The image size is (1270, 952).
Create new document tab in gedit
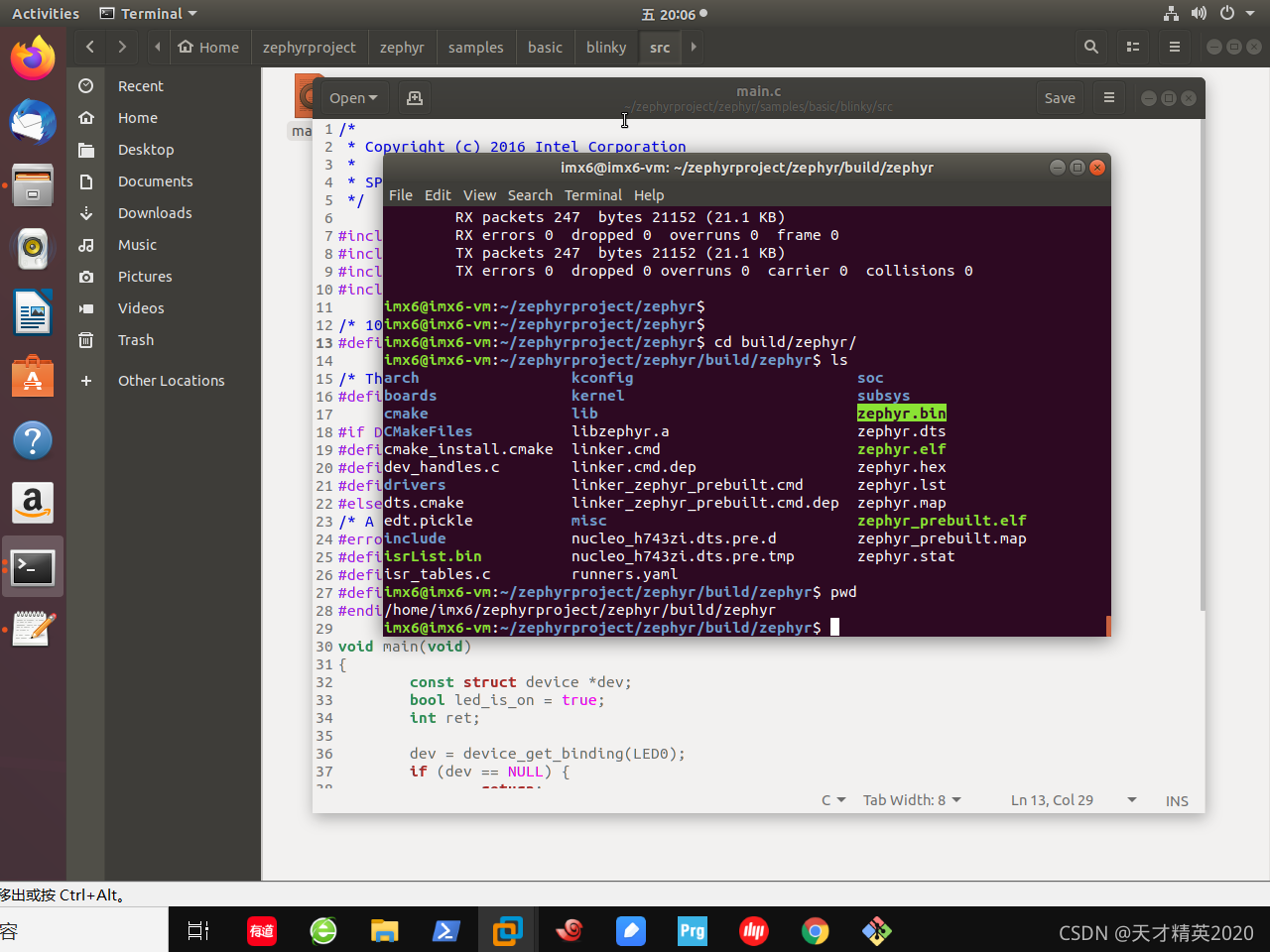[x=415, y=98]
